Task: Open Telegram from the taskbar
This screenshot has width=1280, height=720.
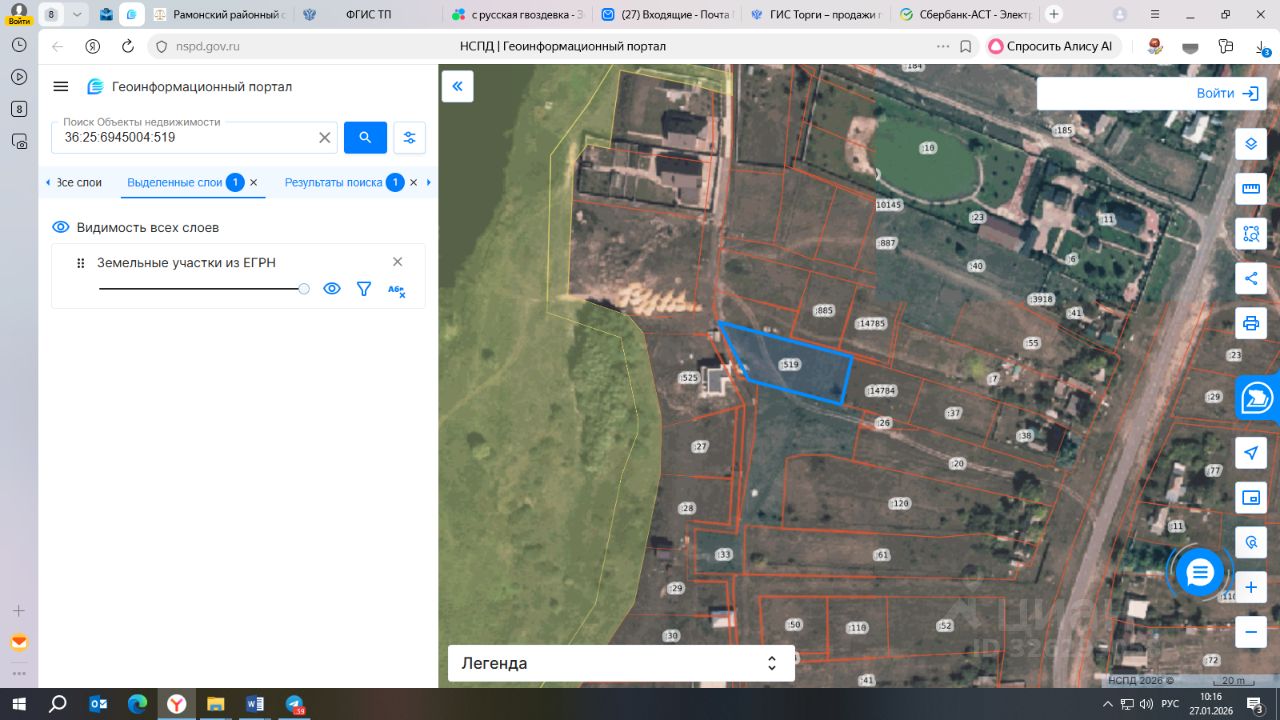Action: (294, 704)
